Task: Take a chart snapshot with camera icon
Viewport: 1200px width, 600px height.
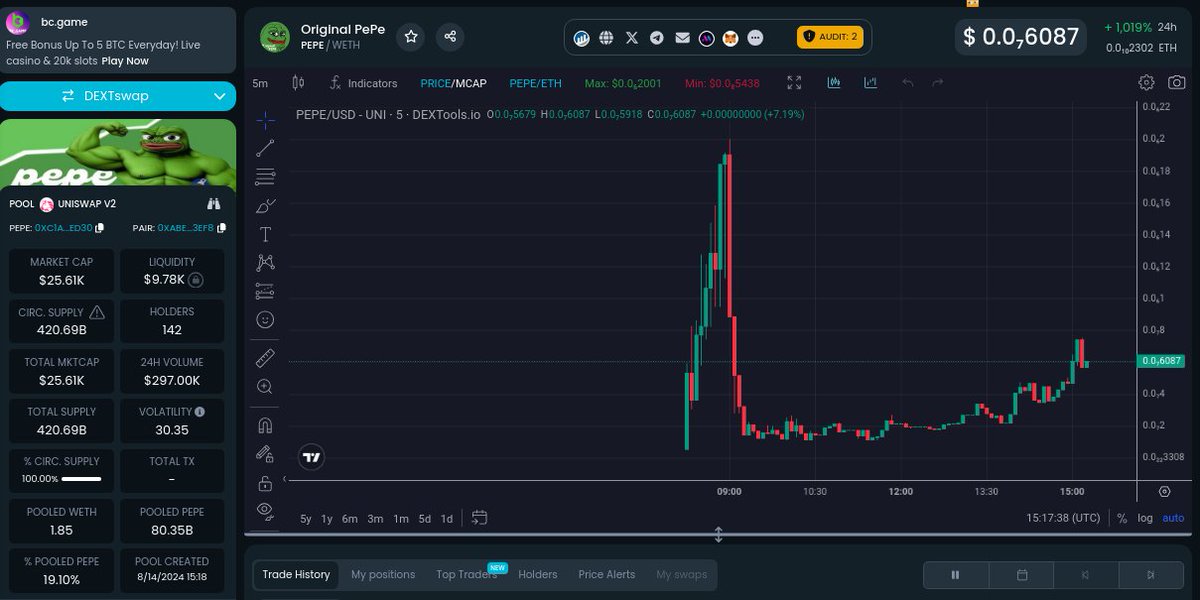Action: click(x=1177, y=83)
